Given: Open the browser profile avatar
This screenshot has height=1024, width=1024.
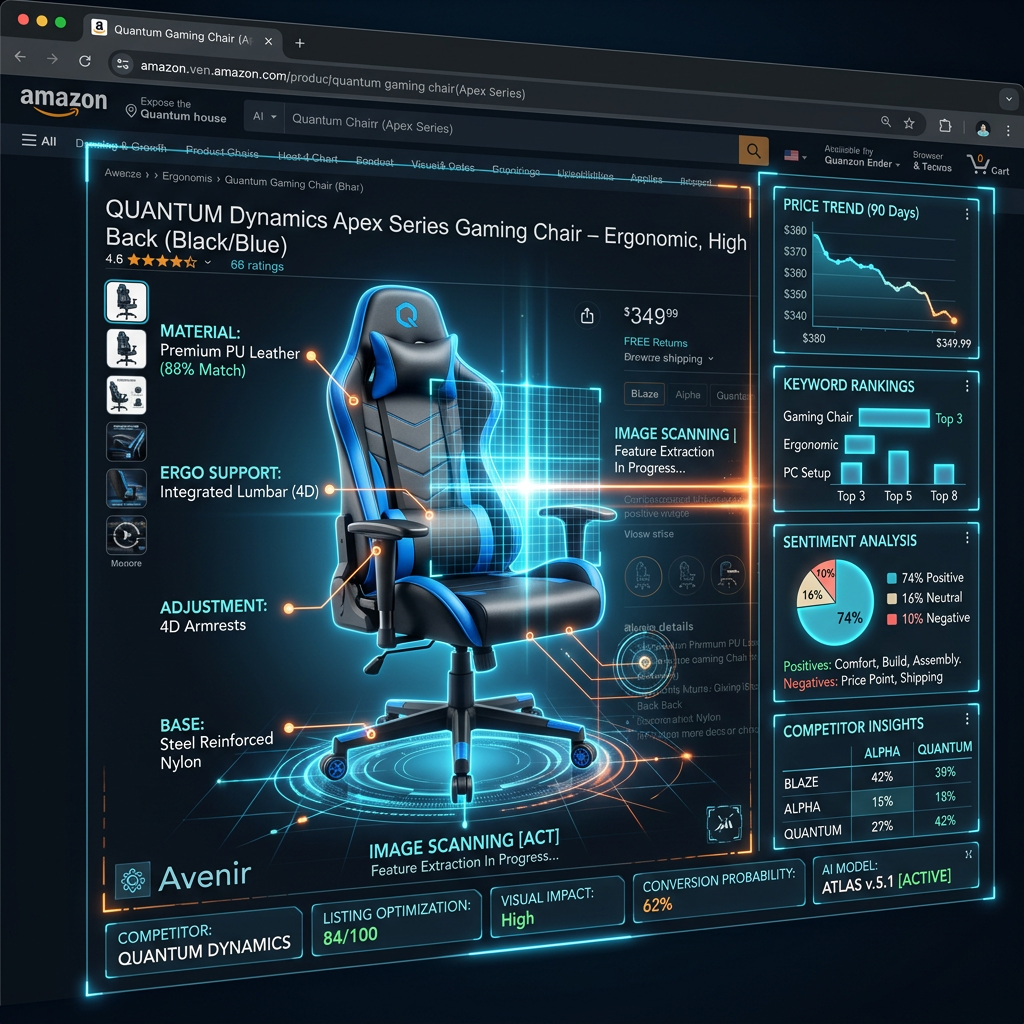Looking at the screenshot, I should point(983,129).
